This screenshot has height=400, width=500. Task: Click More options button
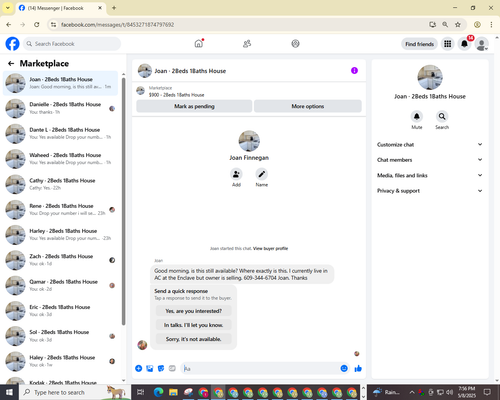point(308,106)
